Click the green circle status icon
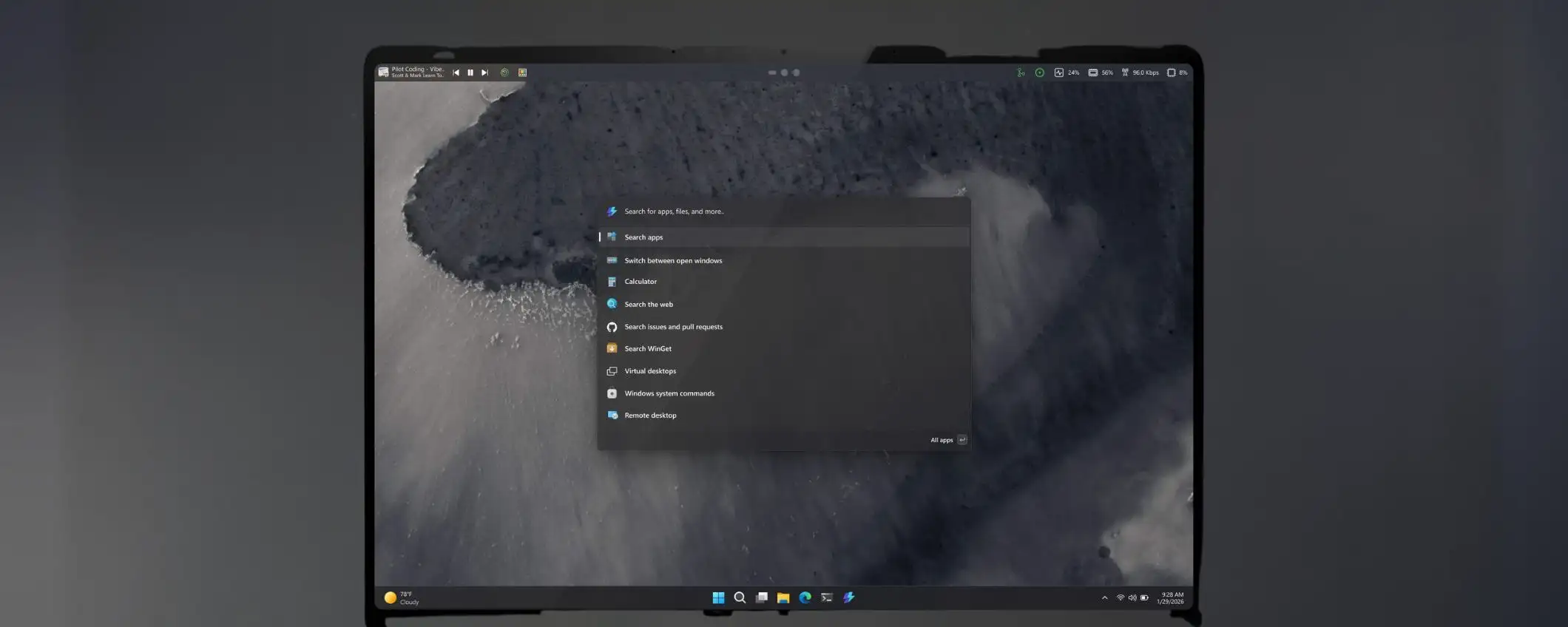This screenshot has width=1568, height=627. coord(1039,72)
